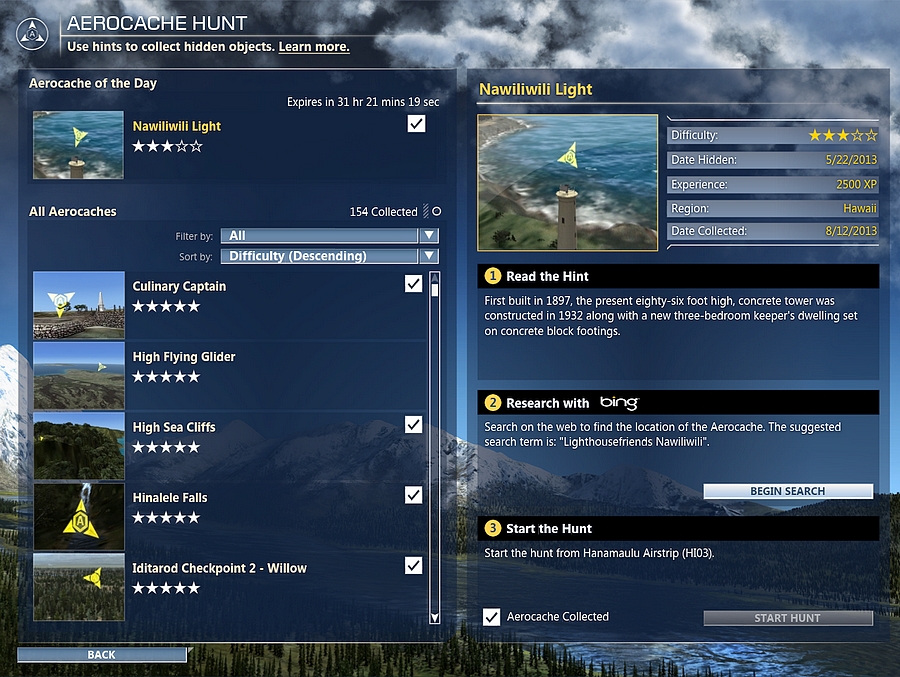Select the Nawiliwili Light thumbnail in Aerocache of the Day

pos(78,145)
